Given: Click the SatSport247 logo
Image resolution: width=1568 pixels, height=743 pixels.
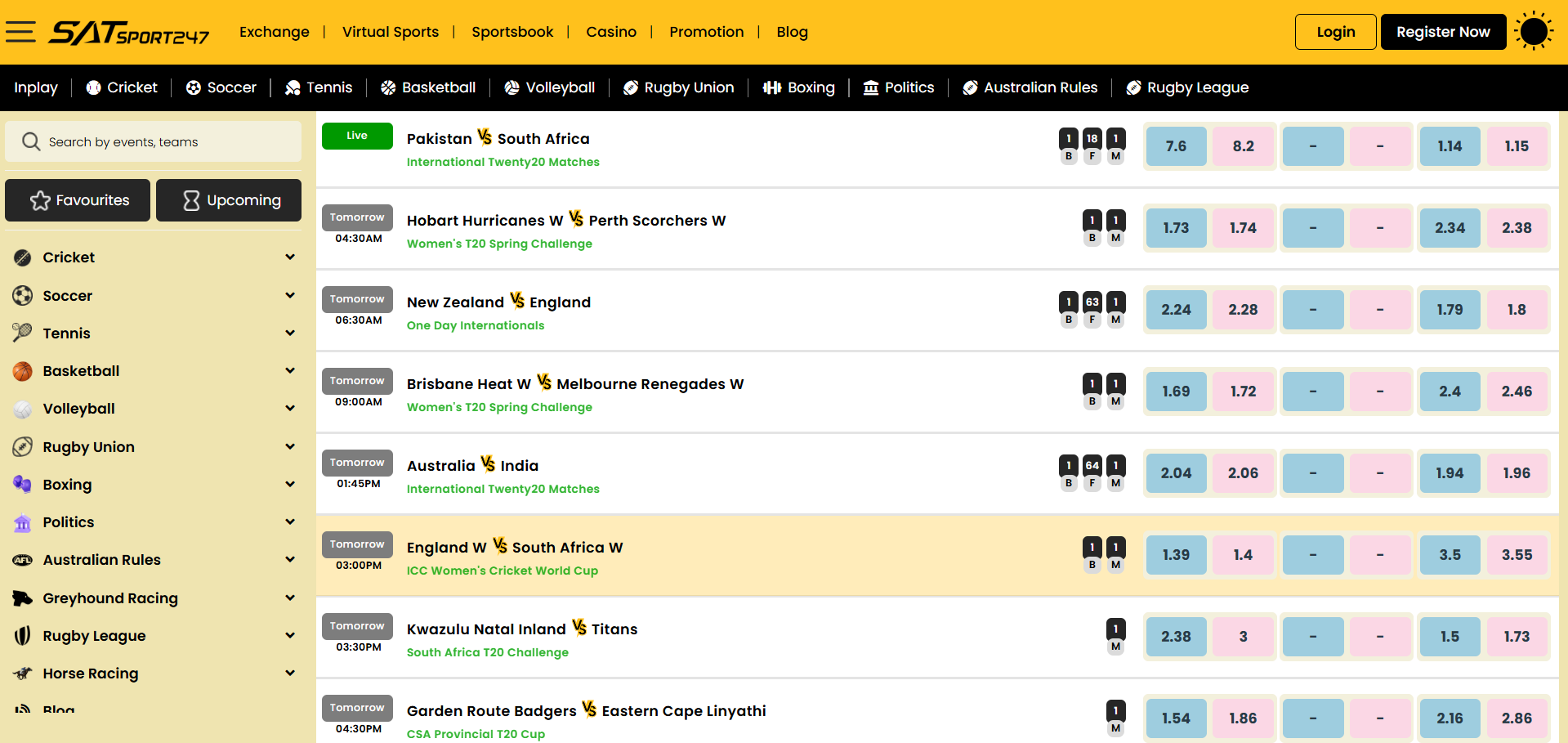Looking at the screenshot, I should pos(129,33).
